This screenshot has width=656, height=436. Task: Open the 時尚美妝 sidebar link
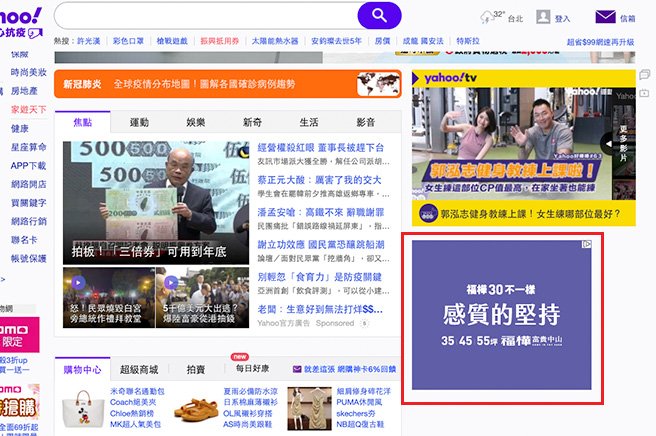[x=28, y=72]
